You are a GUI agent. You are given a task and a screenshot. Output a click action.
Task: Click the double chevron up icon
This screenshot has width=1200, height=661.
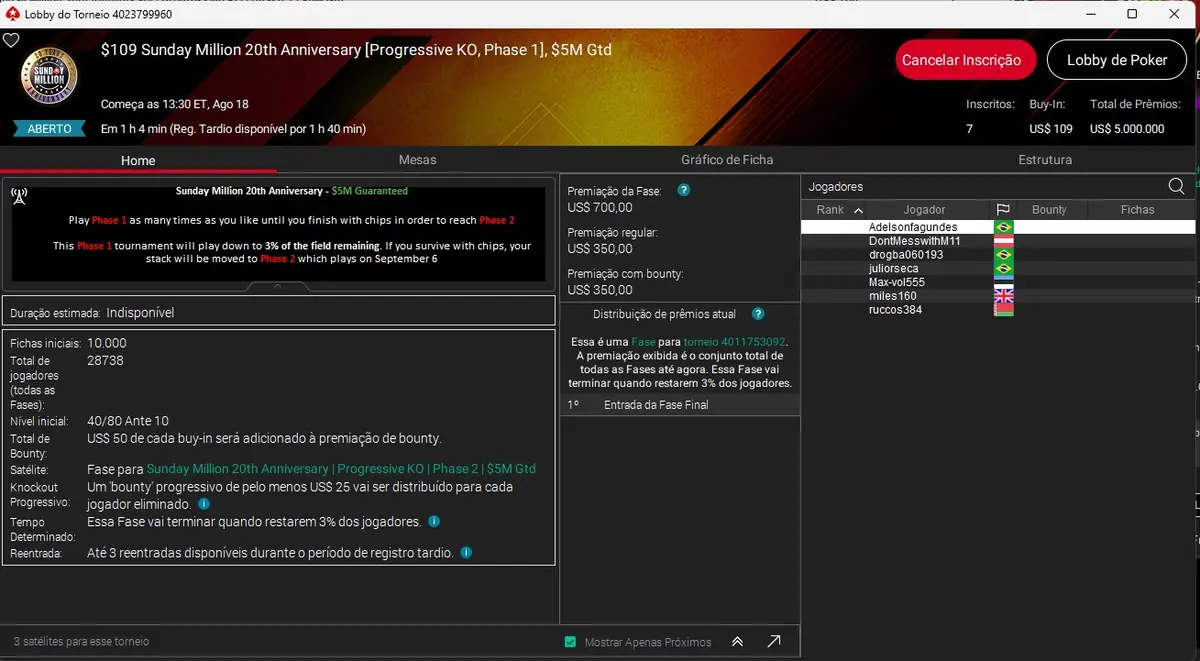point(738,642)
